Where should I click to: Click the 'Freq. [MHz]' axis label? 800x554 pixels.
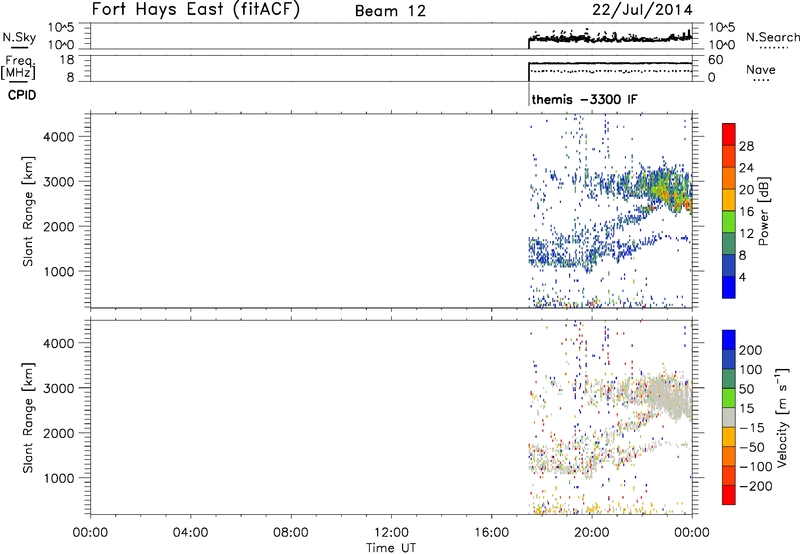[x=19, y=67]
